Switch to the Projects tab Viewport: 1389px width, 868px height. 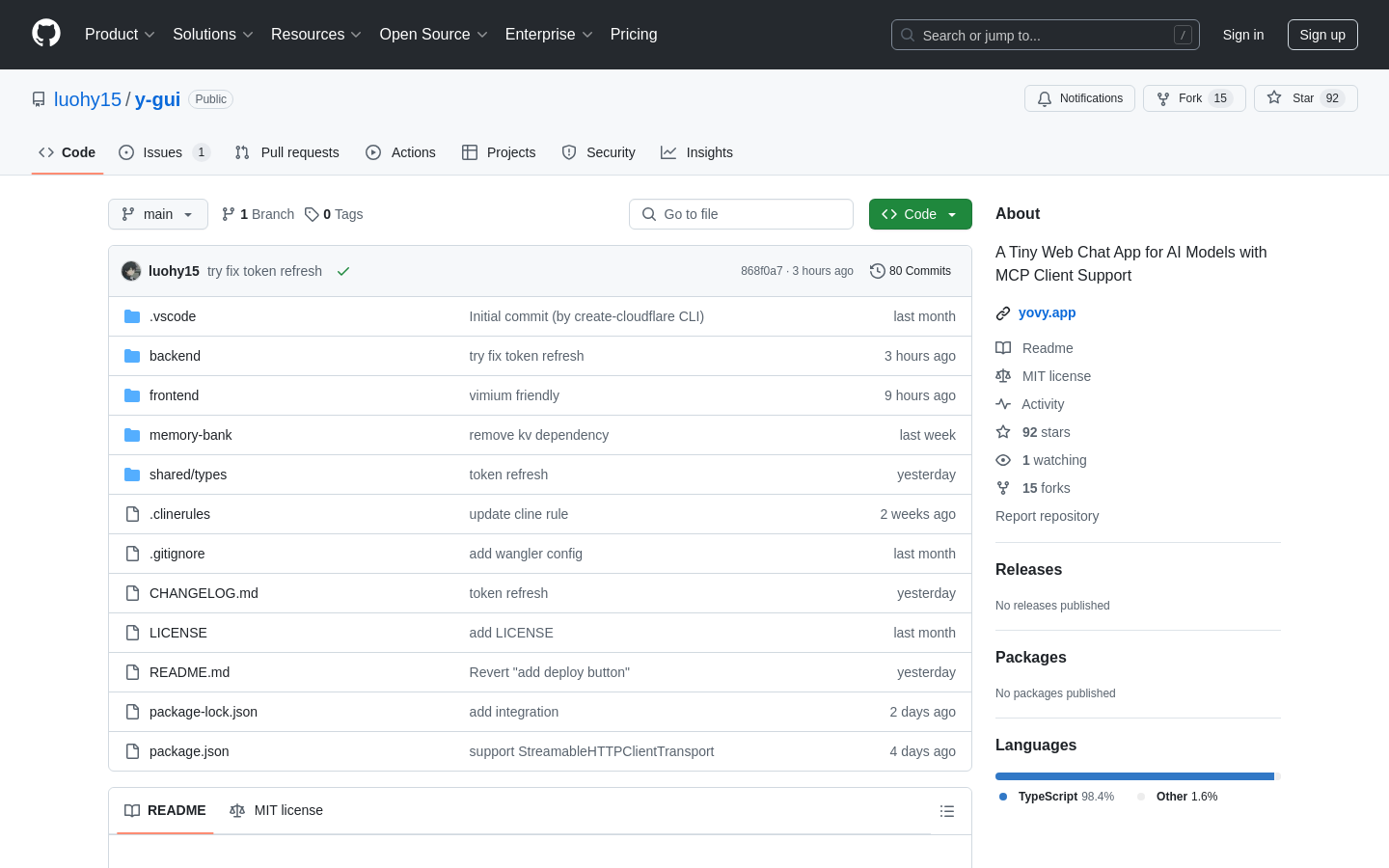coord(499,152)
